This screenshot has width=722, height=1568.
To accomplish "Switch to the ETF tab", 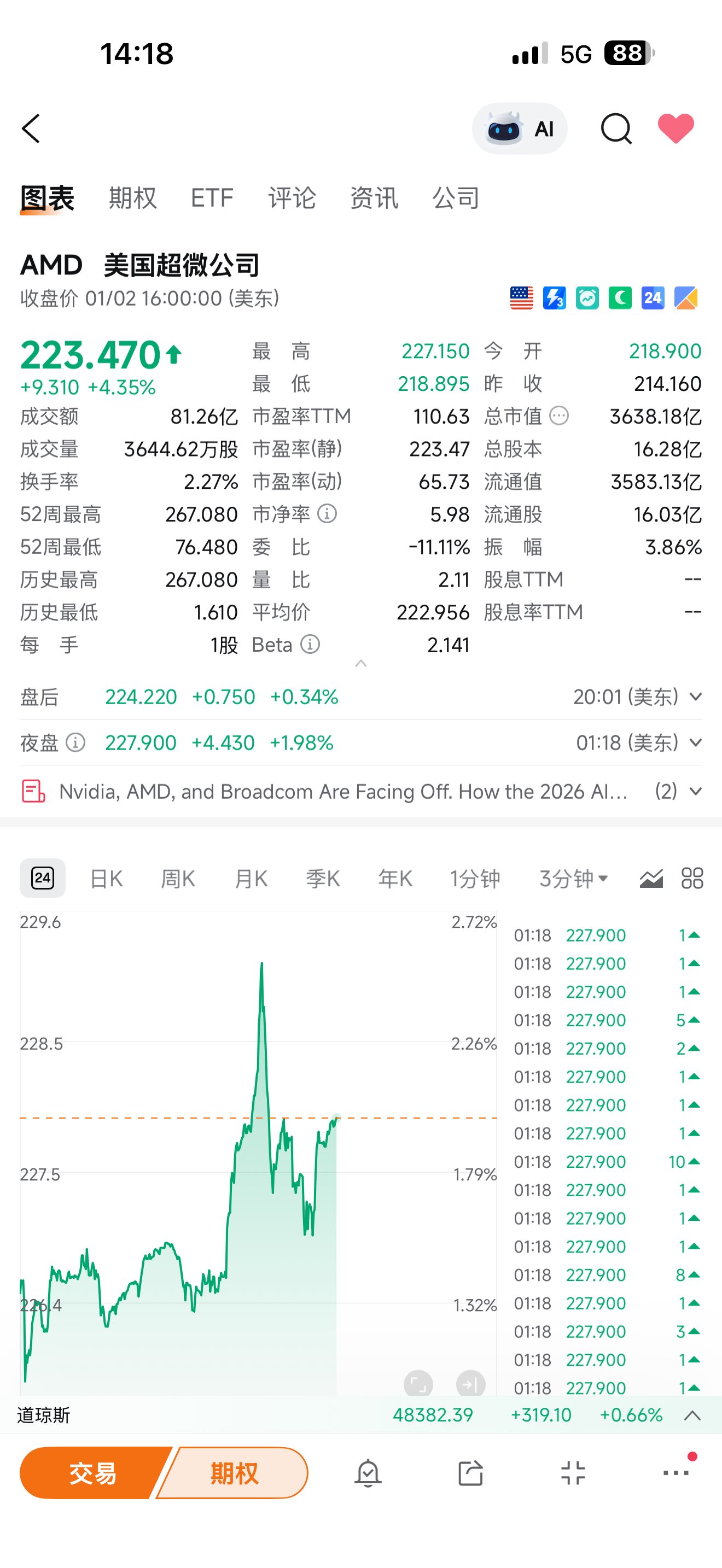I will pyautogui.click(x=212, y=198).
